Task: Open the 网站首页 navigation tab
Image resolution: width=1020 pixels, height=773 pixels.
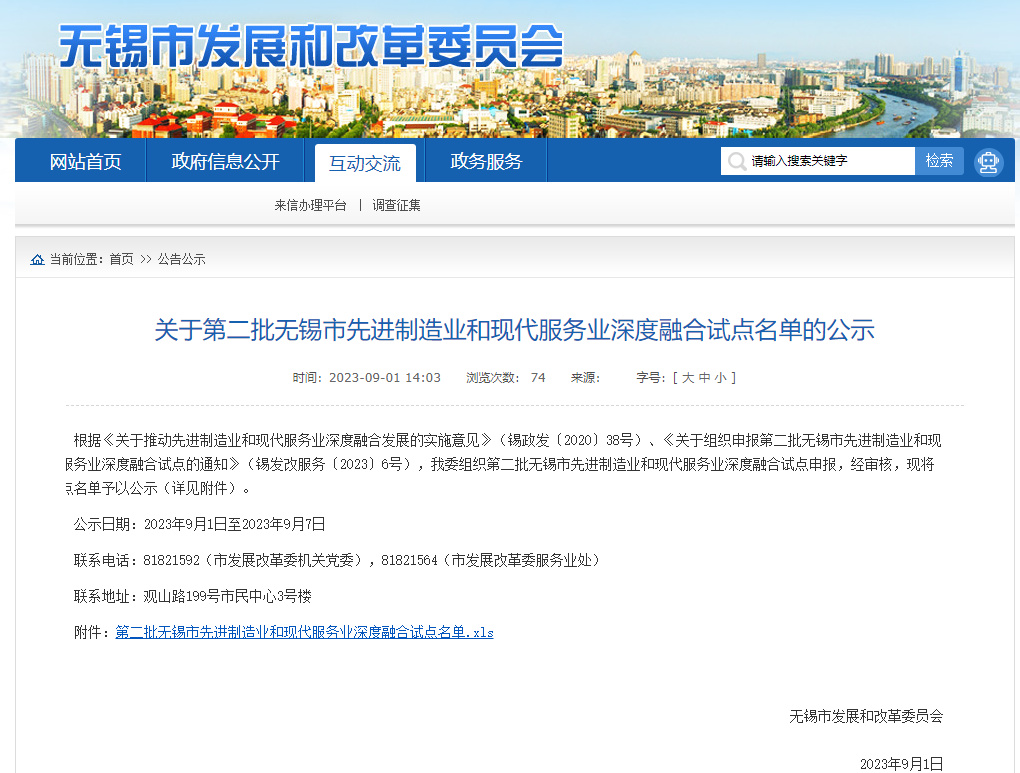Action: point(85,161)
